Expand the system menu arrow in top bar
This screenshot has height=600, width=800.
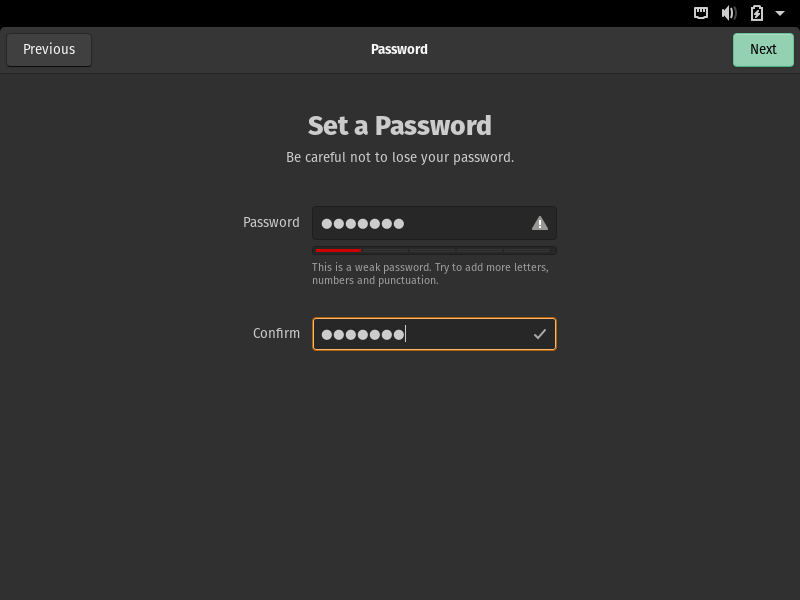coord(780,13)
